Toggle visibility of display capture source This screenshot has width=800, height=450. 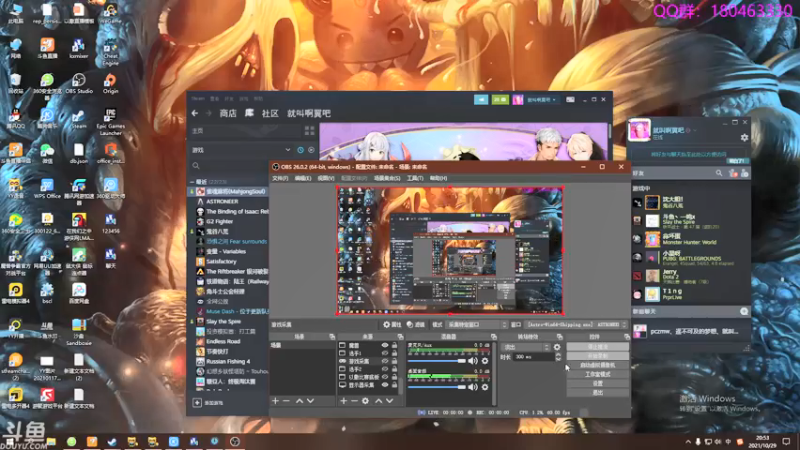(385, 385)
